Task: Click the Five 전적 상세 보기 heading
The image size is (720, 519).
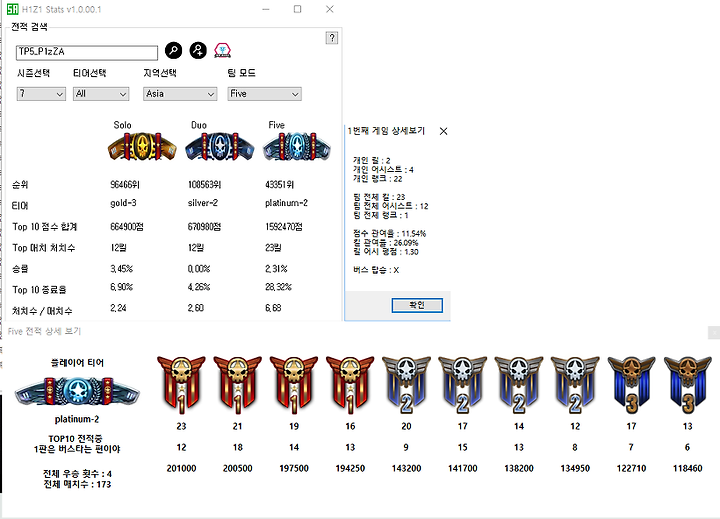Action: (45, 331)
